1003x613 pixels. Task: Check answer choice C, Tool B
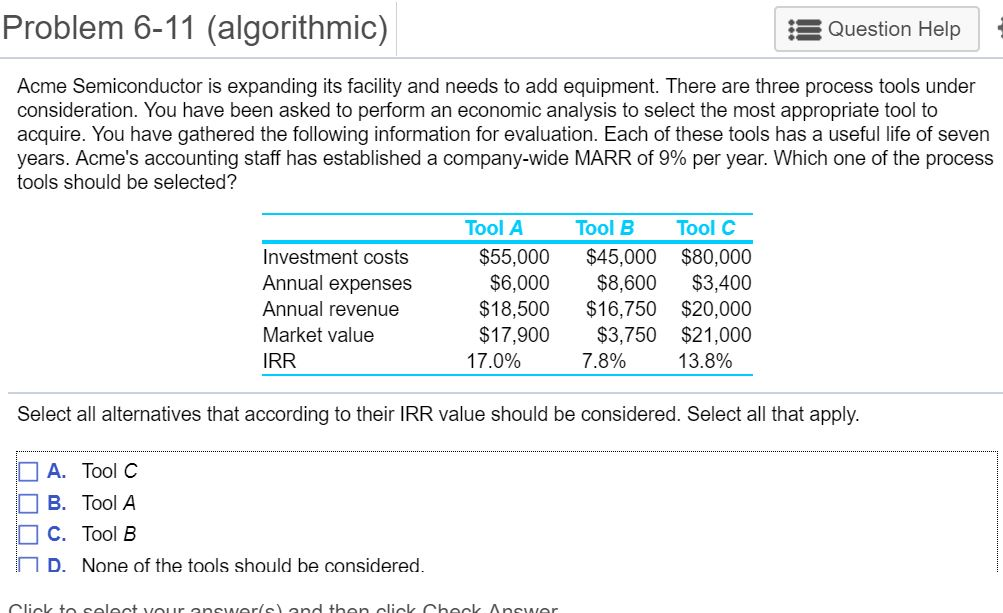28,533
